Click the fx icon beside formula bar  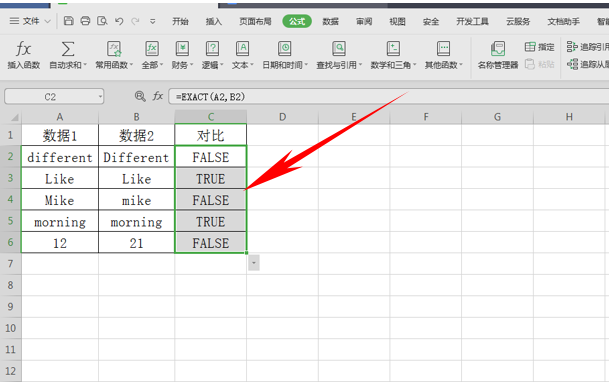158,96
